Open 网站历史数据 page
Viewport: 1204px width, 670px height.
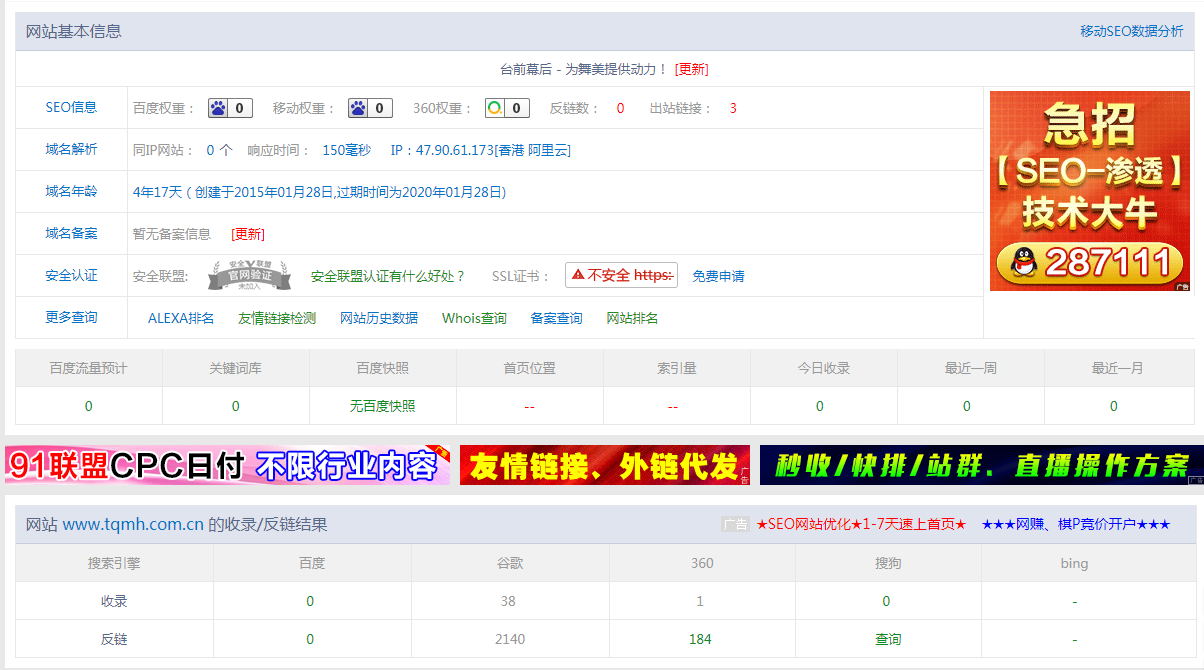379,318
